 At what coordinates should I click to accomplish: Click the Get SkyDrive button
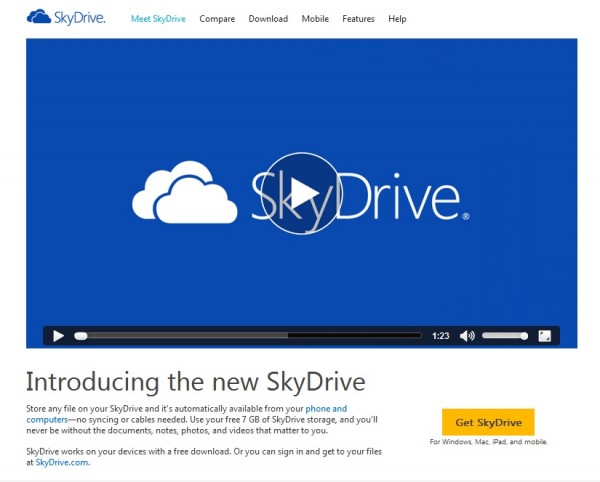[488, 422]
